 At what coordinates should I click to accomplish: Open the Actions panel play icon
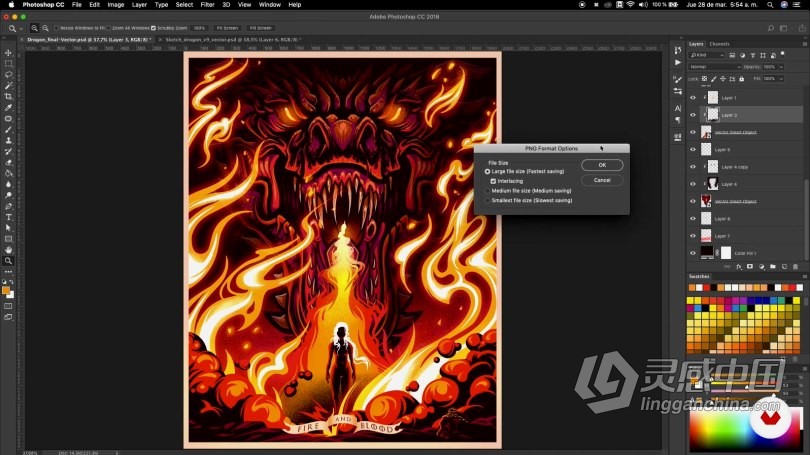click(x=678, y=62)
